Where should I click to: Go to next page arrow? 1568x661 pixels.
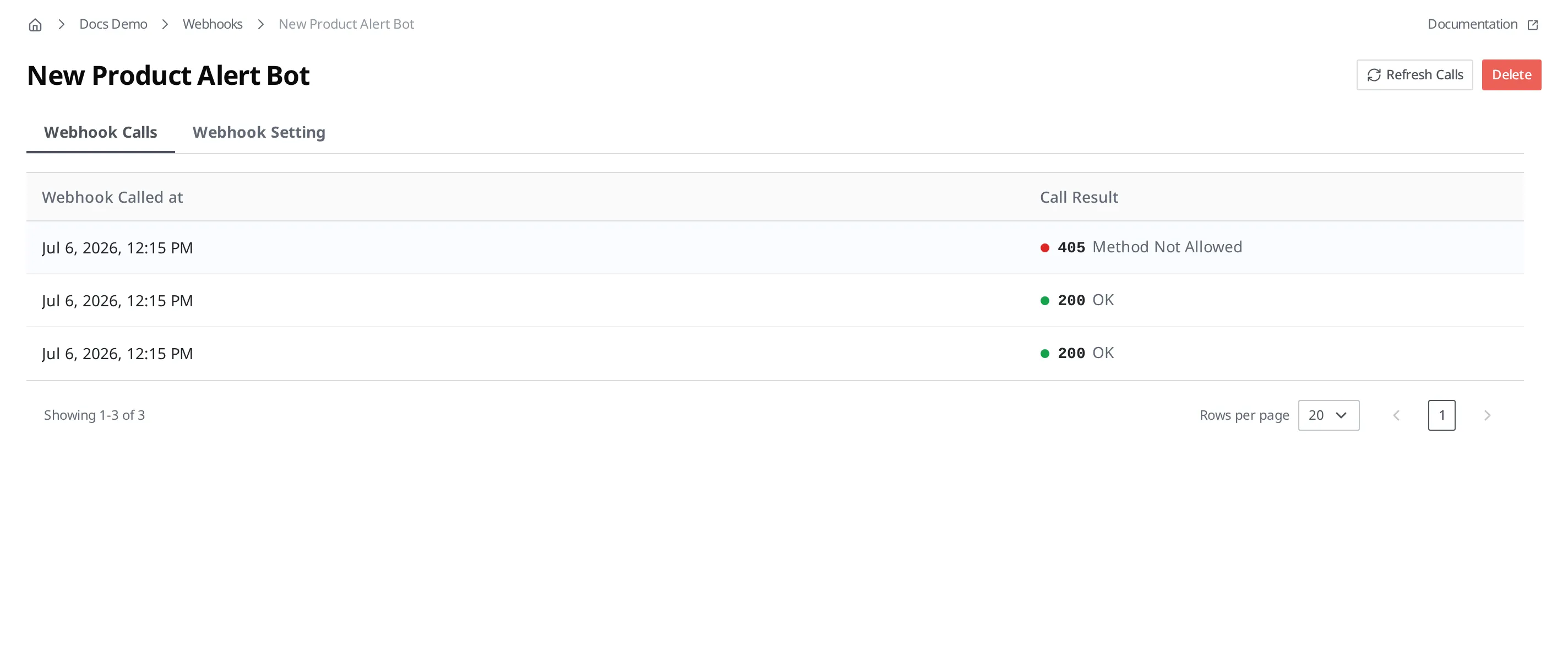[x=1487, y=415]
